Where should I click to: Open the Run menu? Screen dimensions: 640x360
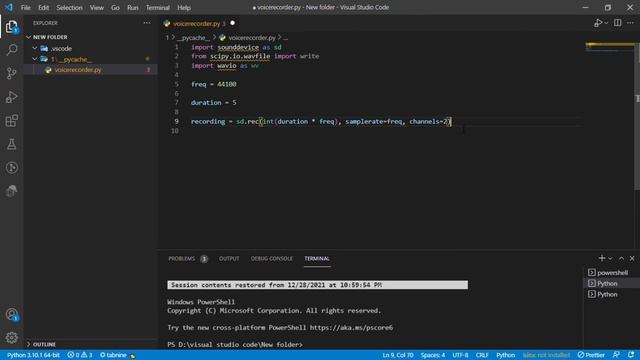[x=132, y=7]
